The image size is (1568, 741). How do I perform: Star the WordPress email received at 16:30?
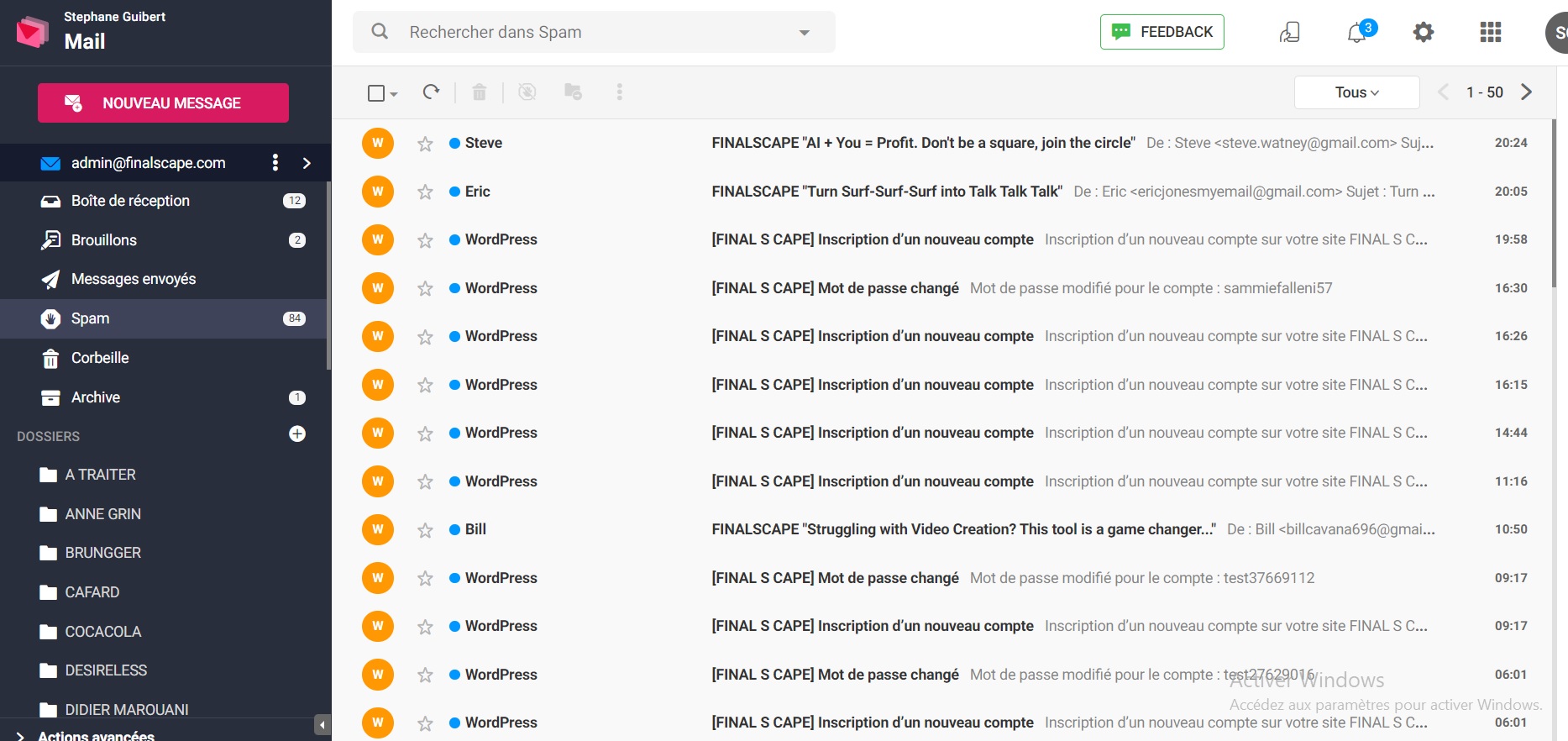pyautogui.click(x=425, y=288)
